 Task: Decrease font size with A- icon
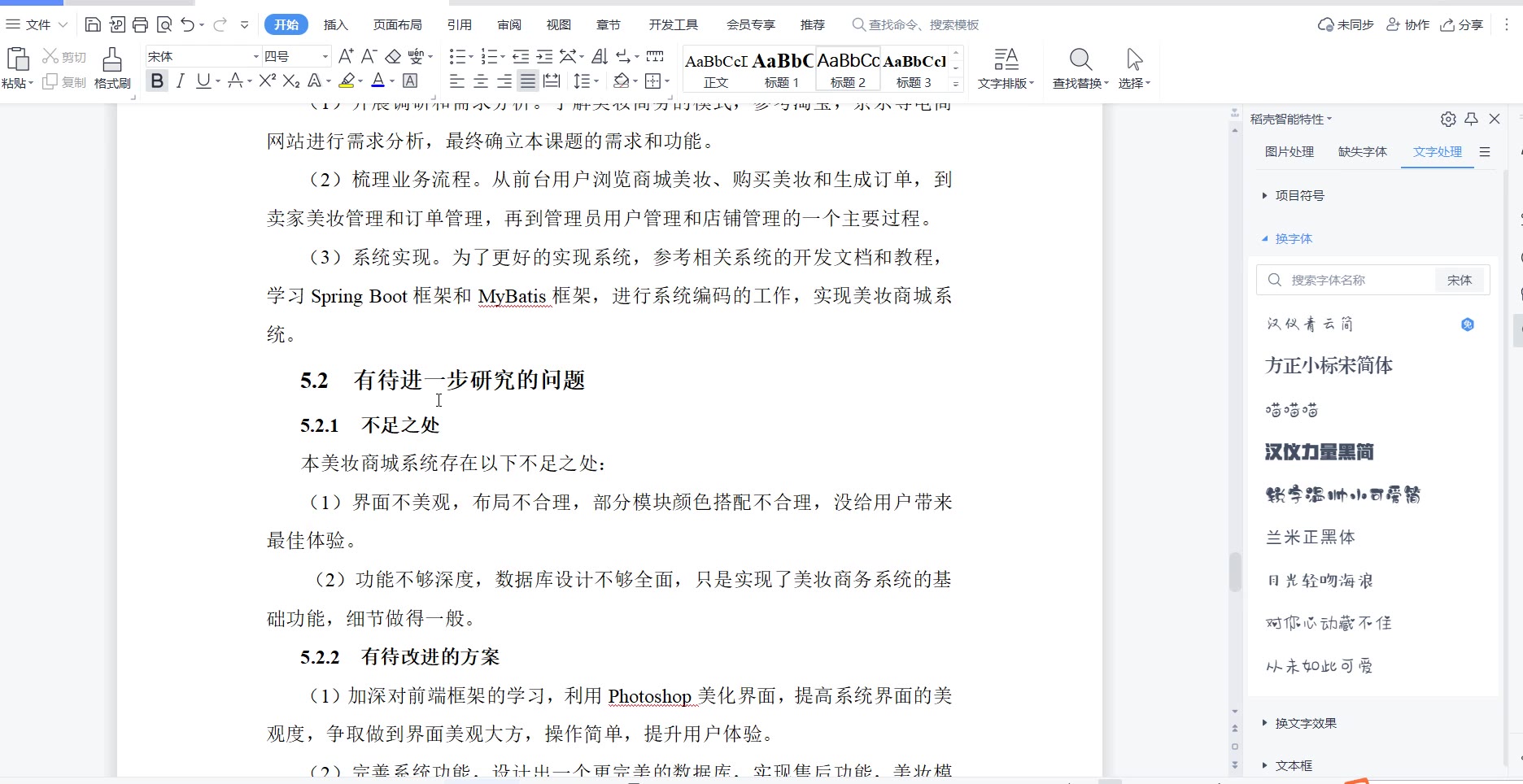coord(369,56)
